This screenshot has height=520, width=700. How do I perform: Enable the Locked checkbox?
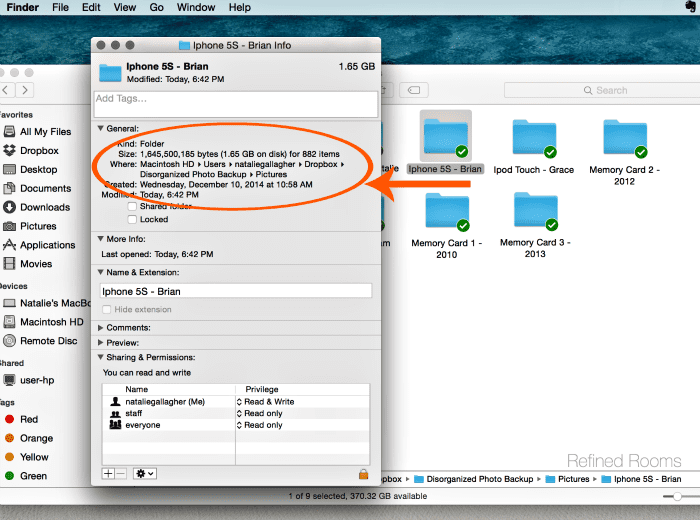132,219
